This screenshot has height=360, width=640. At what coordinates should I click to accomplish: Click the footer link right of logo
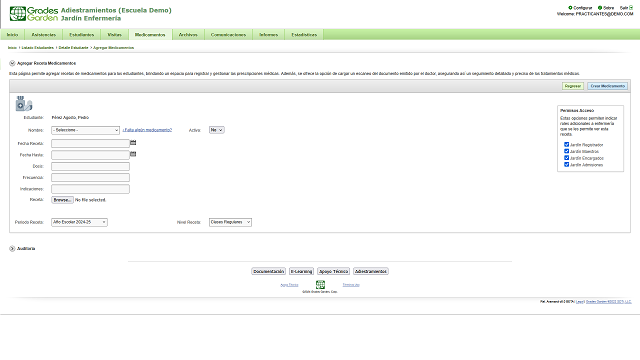[351, 285]
